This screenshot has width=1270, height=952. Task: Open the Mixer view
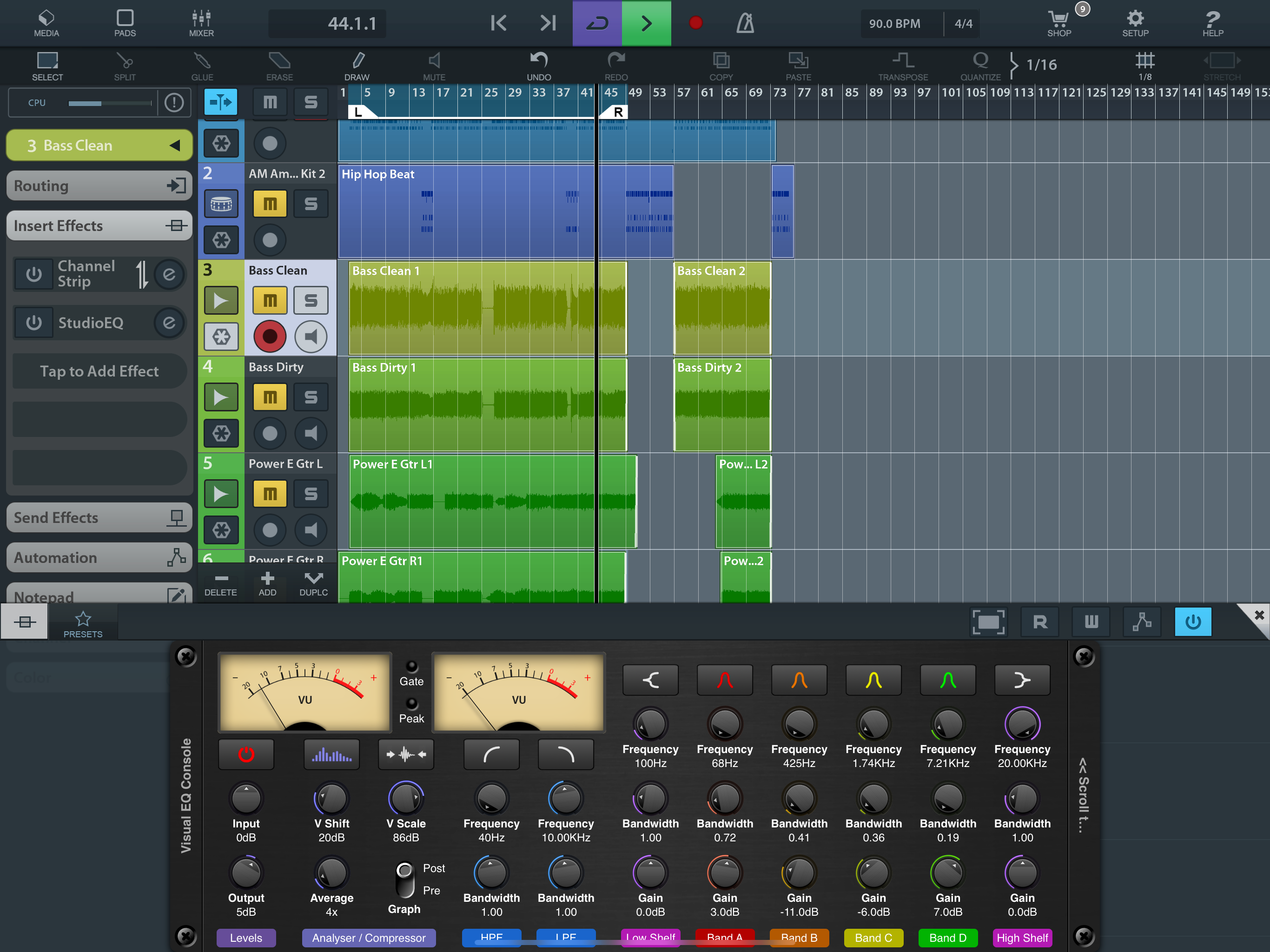tap(201, 23)
